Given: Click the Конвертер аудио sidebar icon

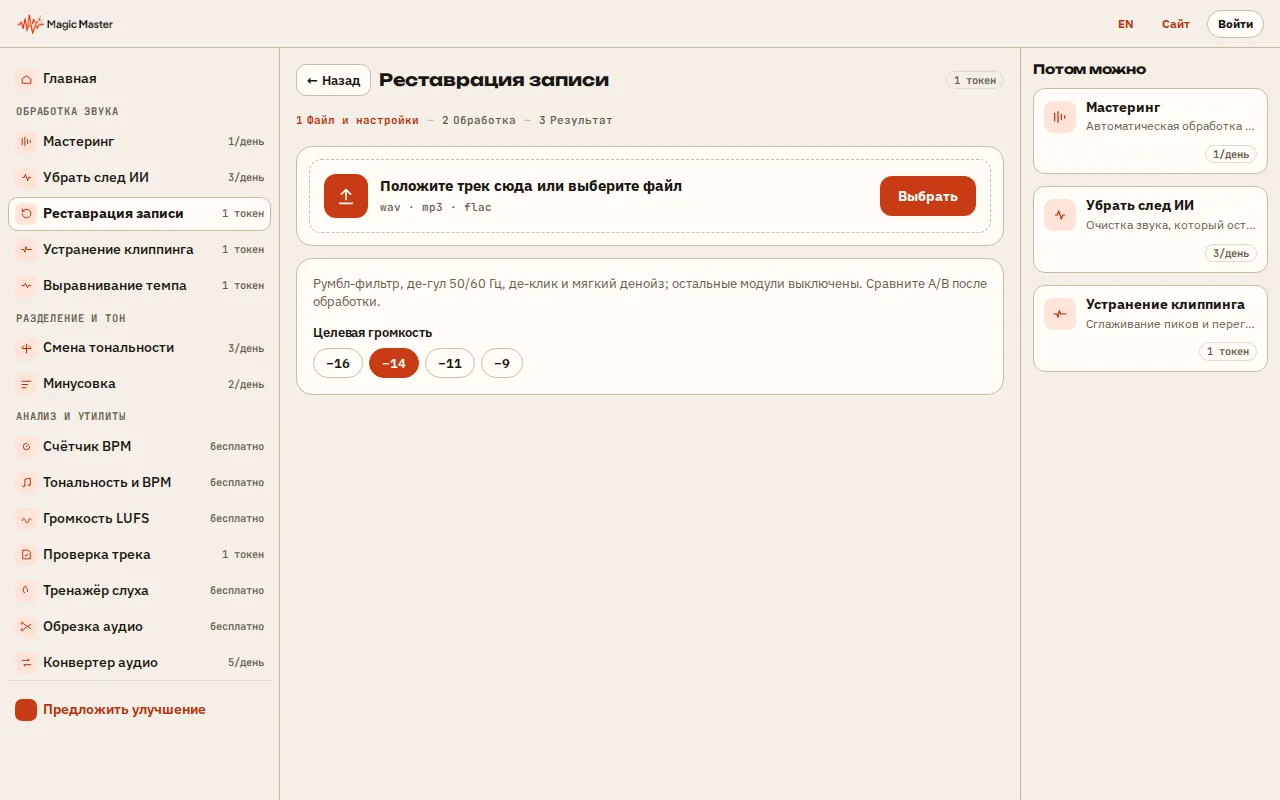Looking at the screenshot, I should coord(26,662).
